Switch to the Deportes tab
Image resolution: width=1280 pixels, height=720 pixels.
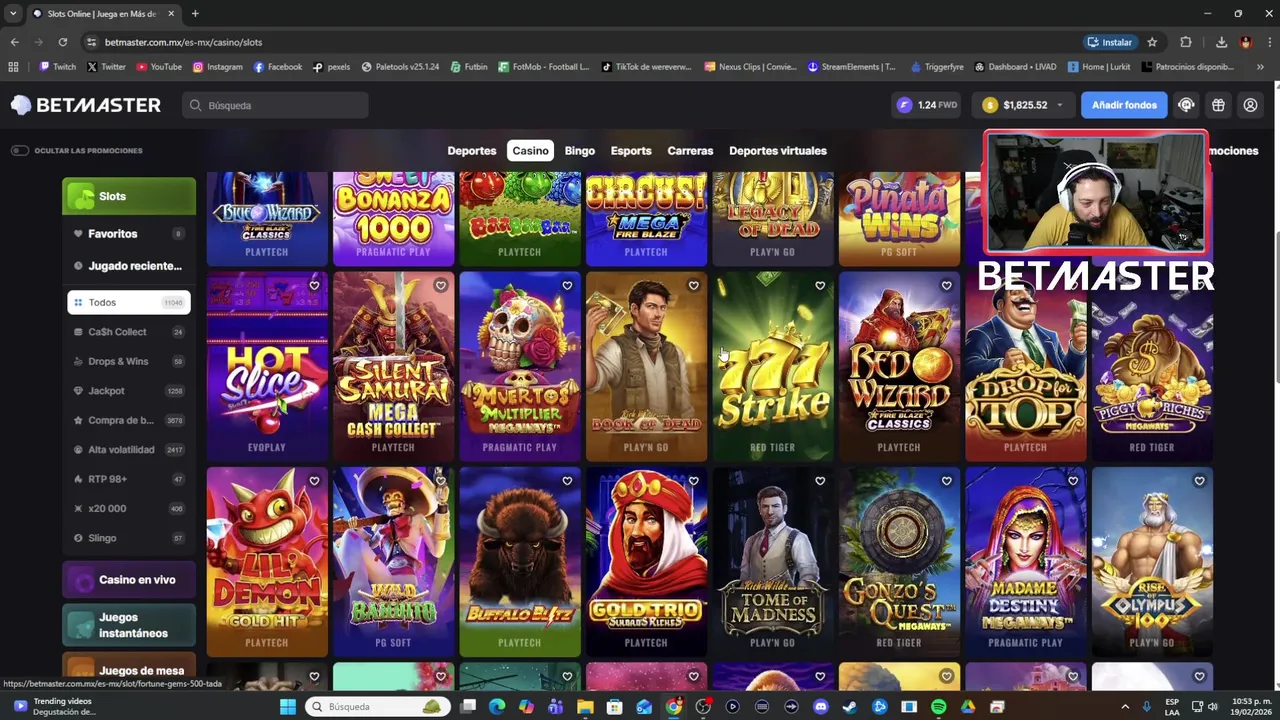point(472,151)
